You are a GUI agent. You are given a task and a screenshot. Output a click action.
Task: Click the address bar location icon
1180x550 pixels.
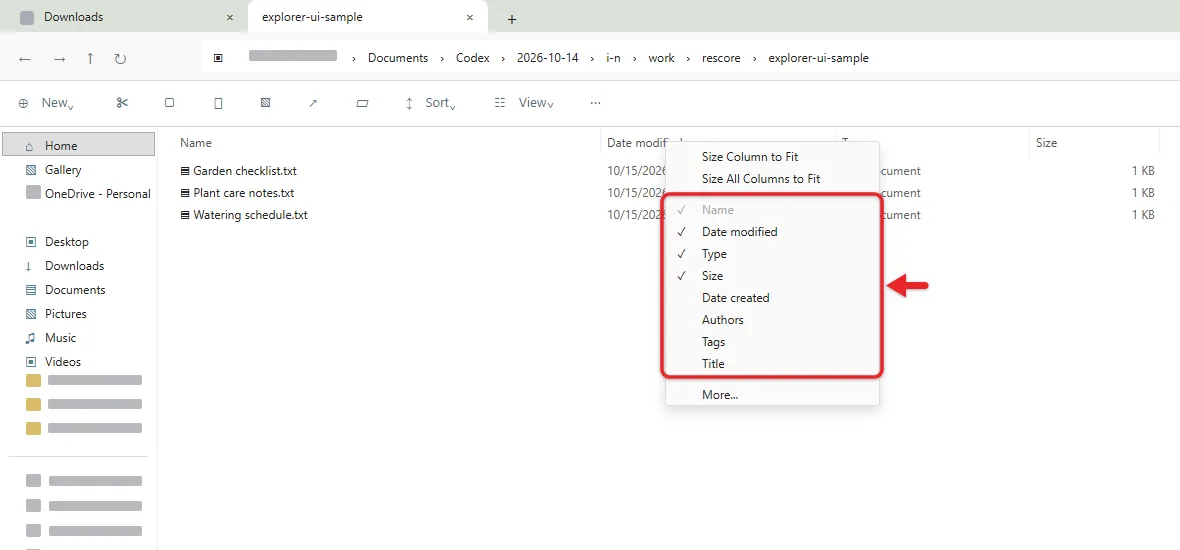pos(218,58)
